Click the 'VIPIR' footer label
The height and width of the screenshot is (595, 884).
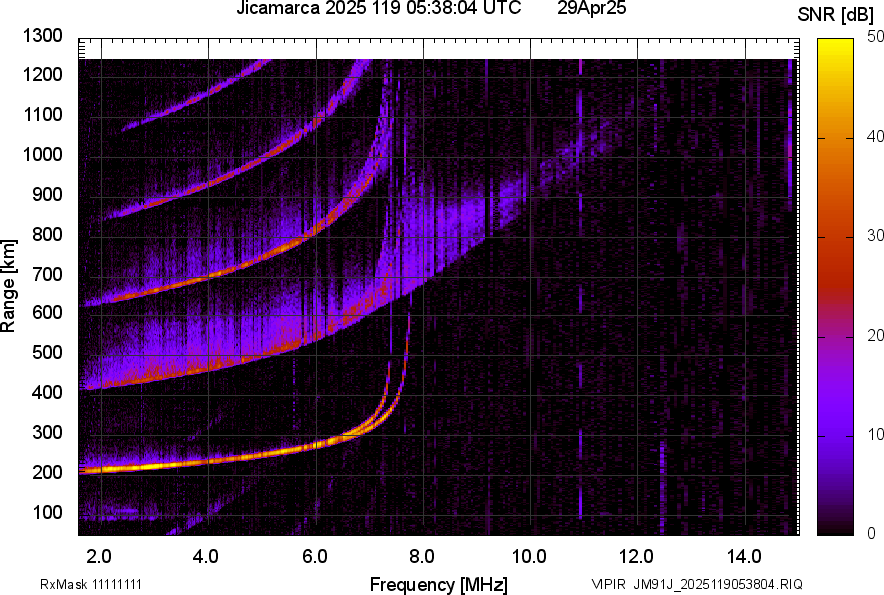point(609,584)
